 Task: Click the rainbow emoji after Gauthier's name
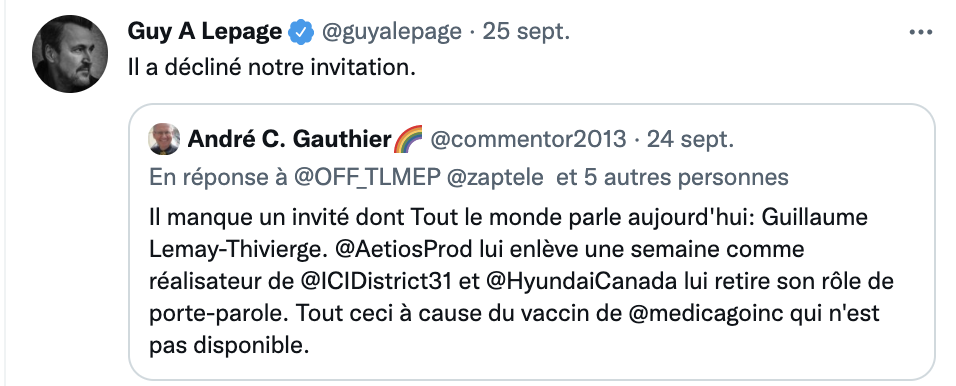point(408,139)
